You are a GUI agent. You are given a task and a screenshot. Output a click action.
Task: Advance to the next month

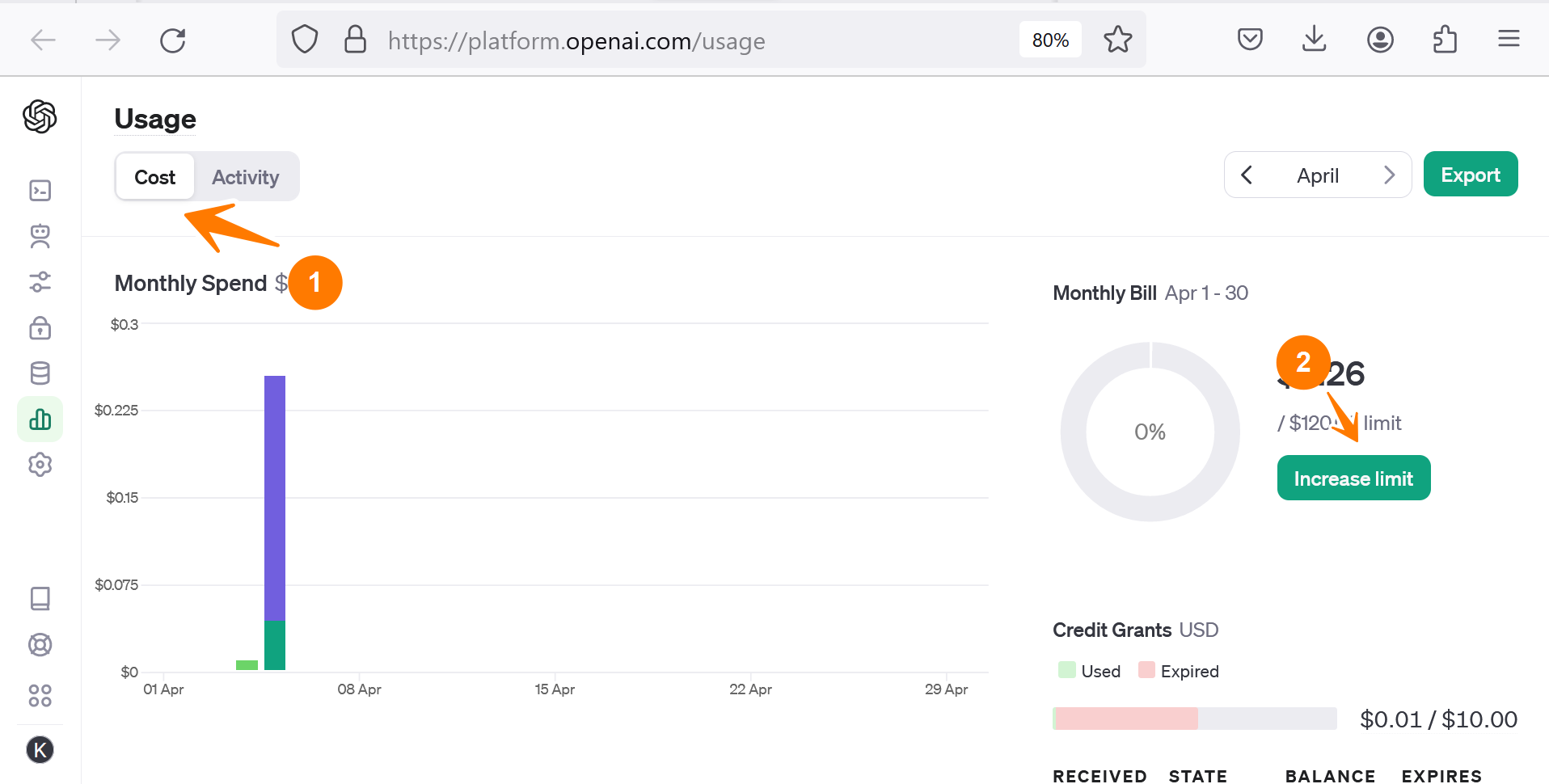(x=1390, y=174)
